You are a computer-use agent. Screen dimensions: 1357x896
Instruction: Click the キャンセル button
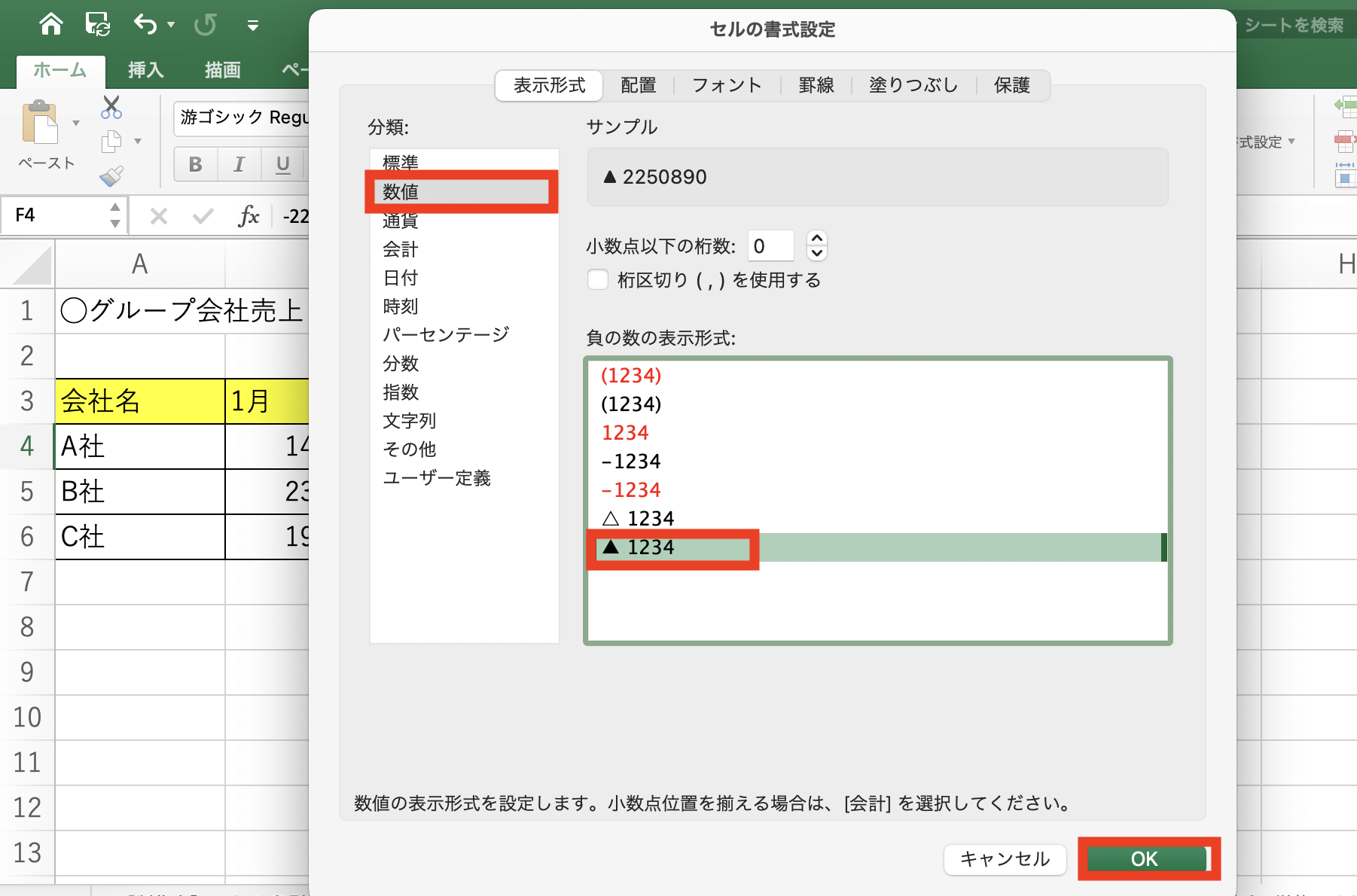point(1005,859)
